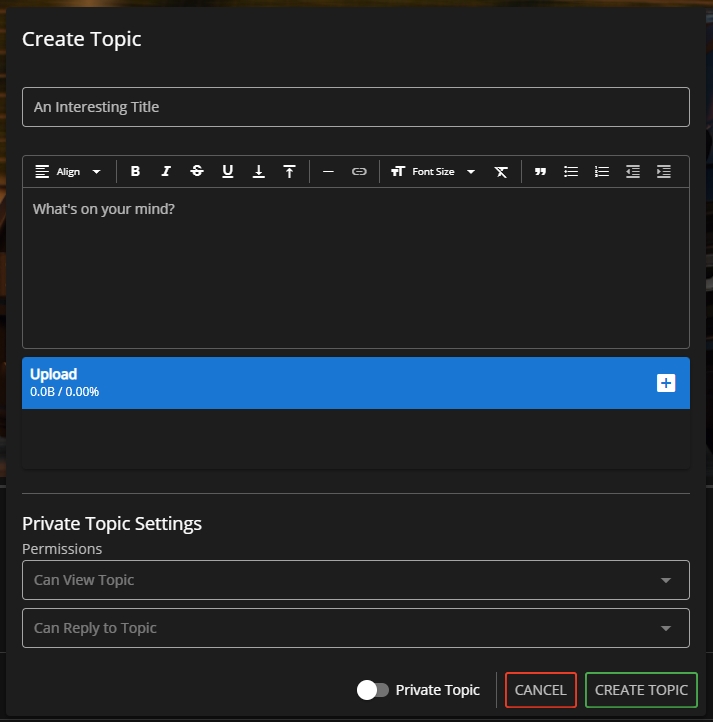
Task: Insert a block quote
Action: coord(540,172)
